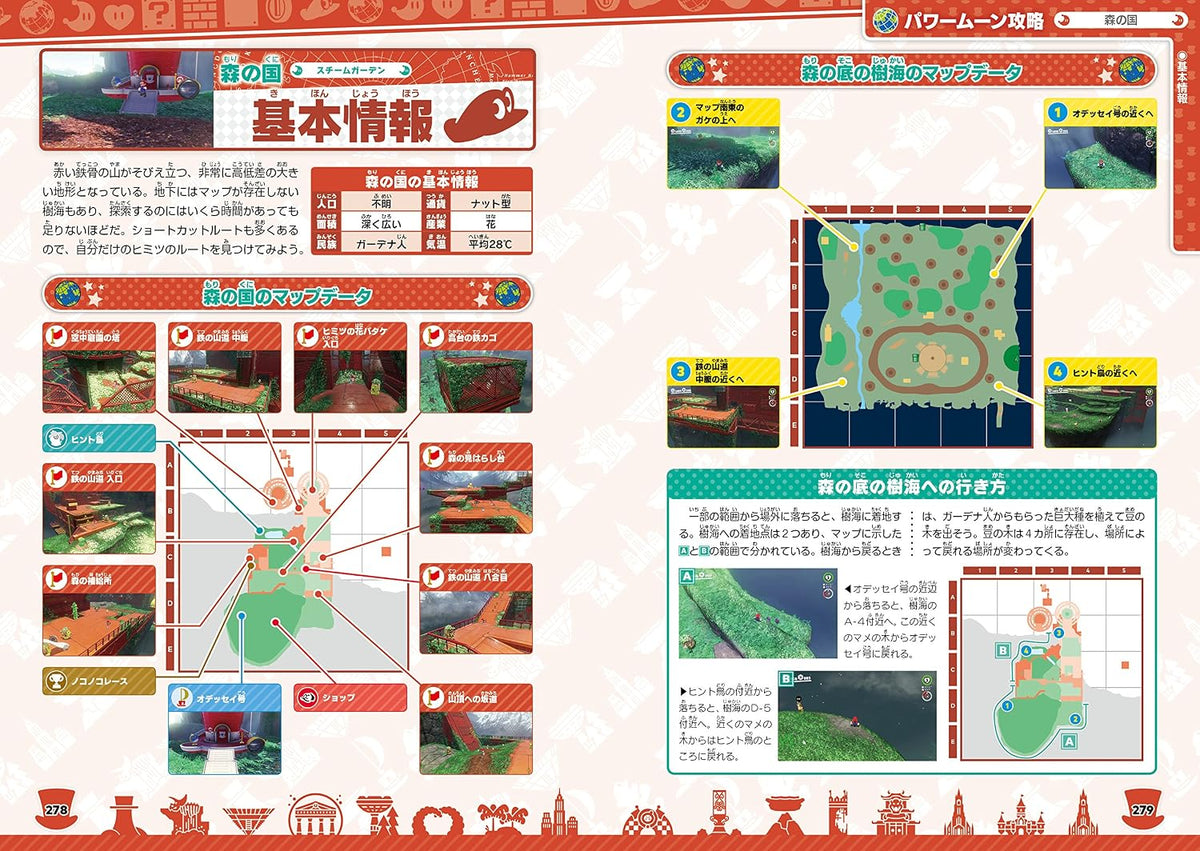Click the 森の国の基本情報 table title

click(x=421, y=181)
